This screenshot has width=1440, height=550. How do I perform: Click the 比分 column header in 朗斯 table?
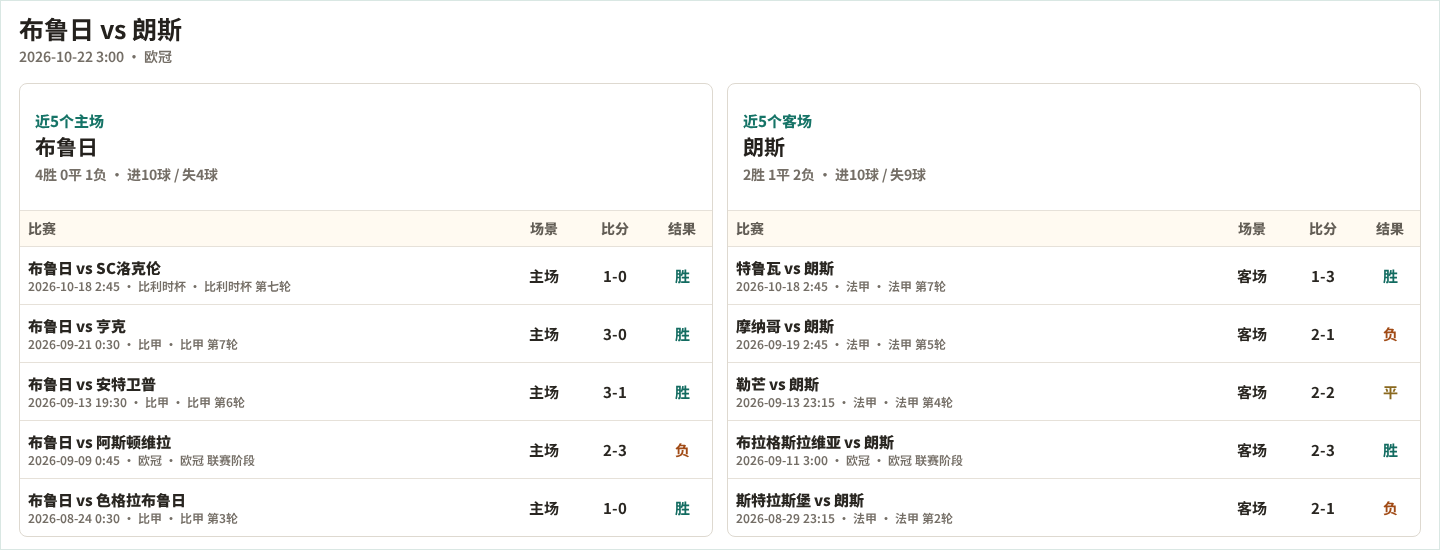point(1323,229)
